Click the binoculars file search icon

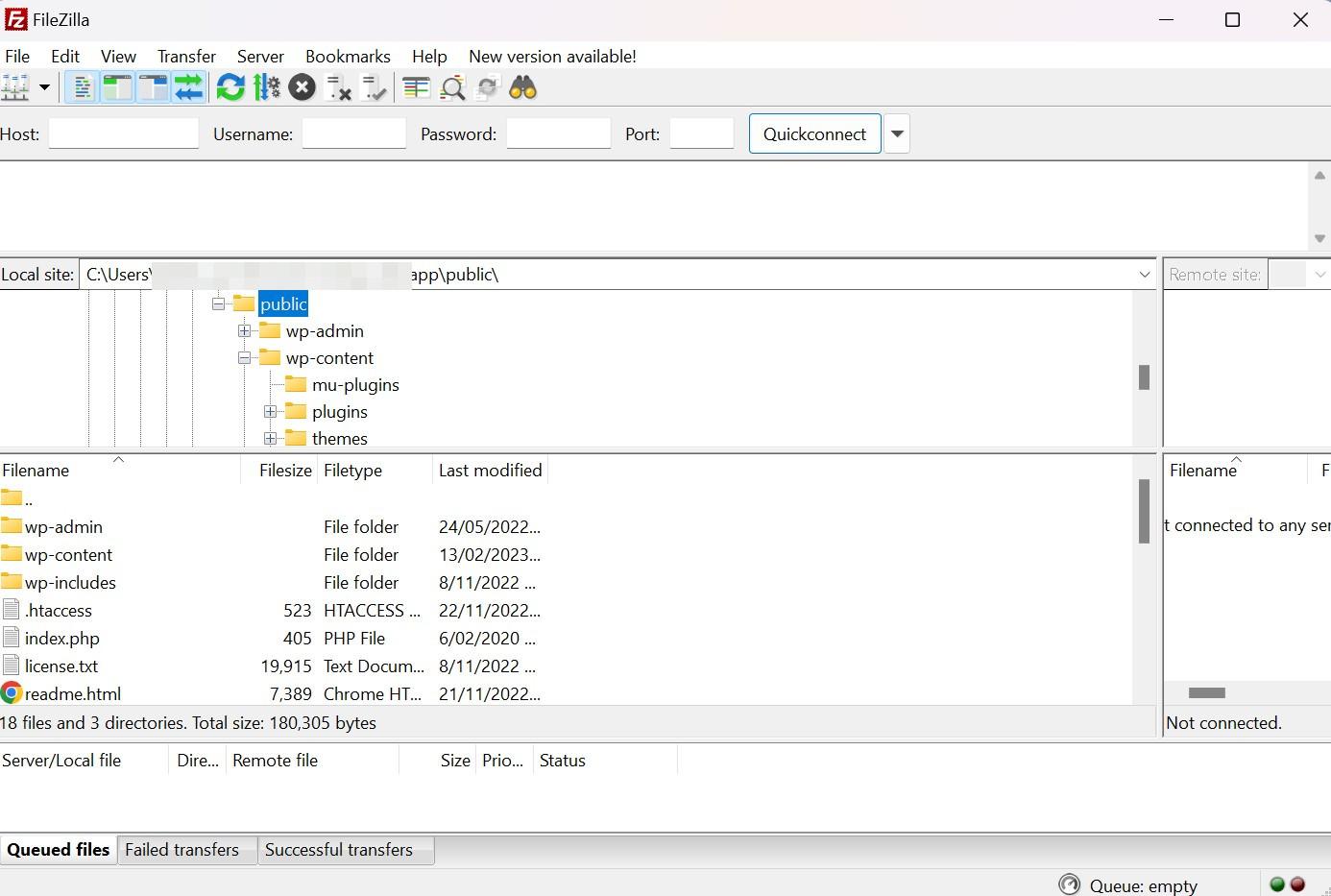point(522,88)
